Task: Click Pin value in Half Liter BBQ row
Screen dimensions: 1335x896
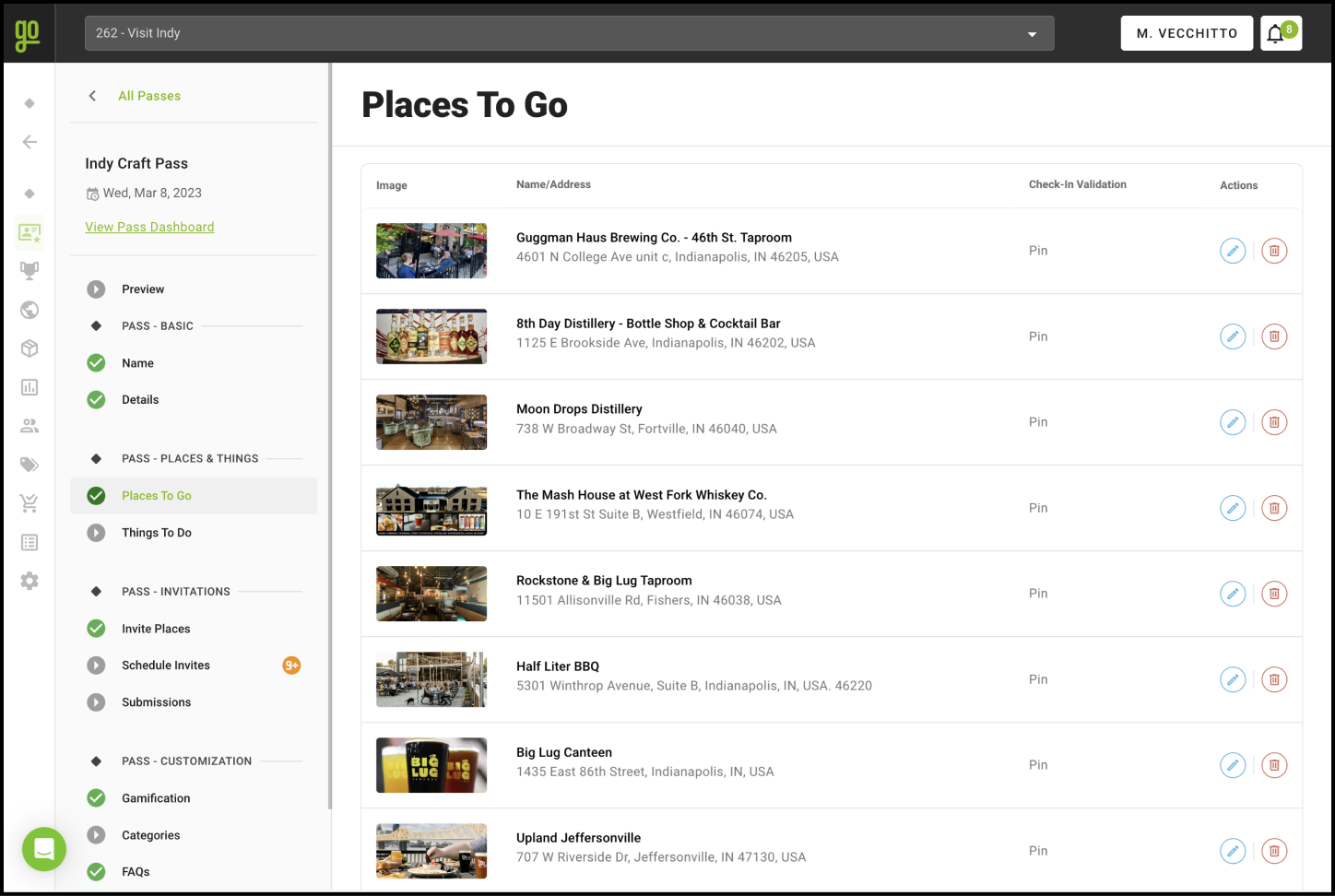Action: click(1038, 679)
